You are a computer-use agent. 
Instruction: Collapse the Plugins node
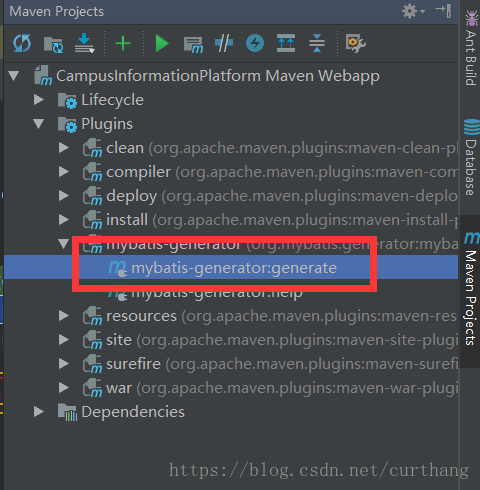pos(39,124)
